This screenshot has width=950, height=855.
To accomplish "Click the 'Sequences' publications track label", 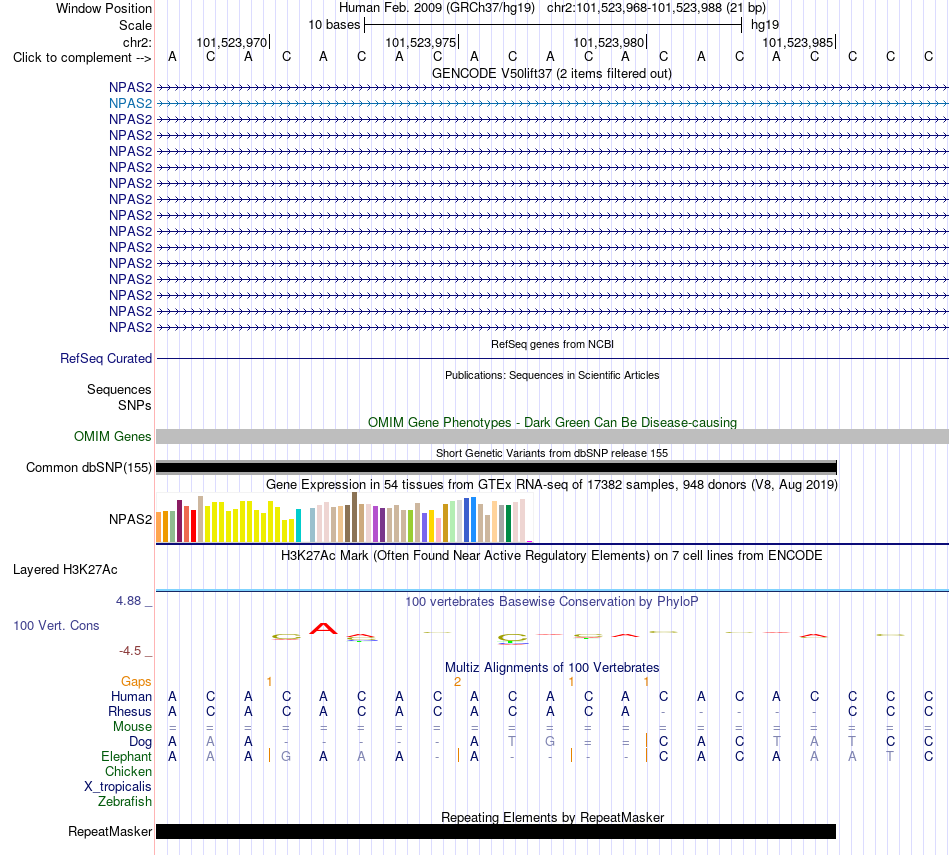I will (x=119, y=390).
